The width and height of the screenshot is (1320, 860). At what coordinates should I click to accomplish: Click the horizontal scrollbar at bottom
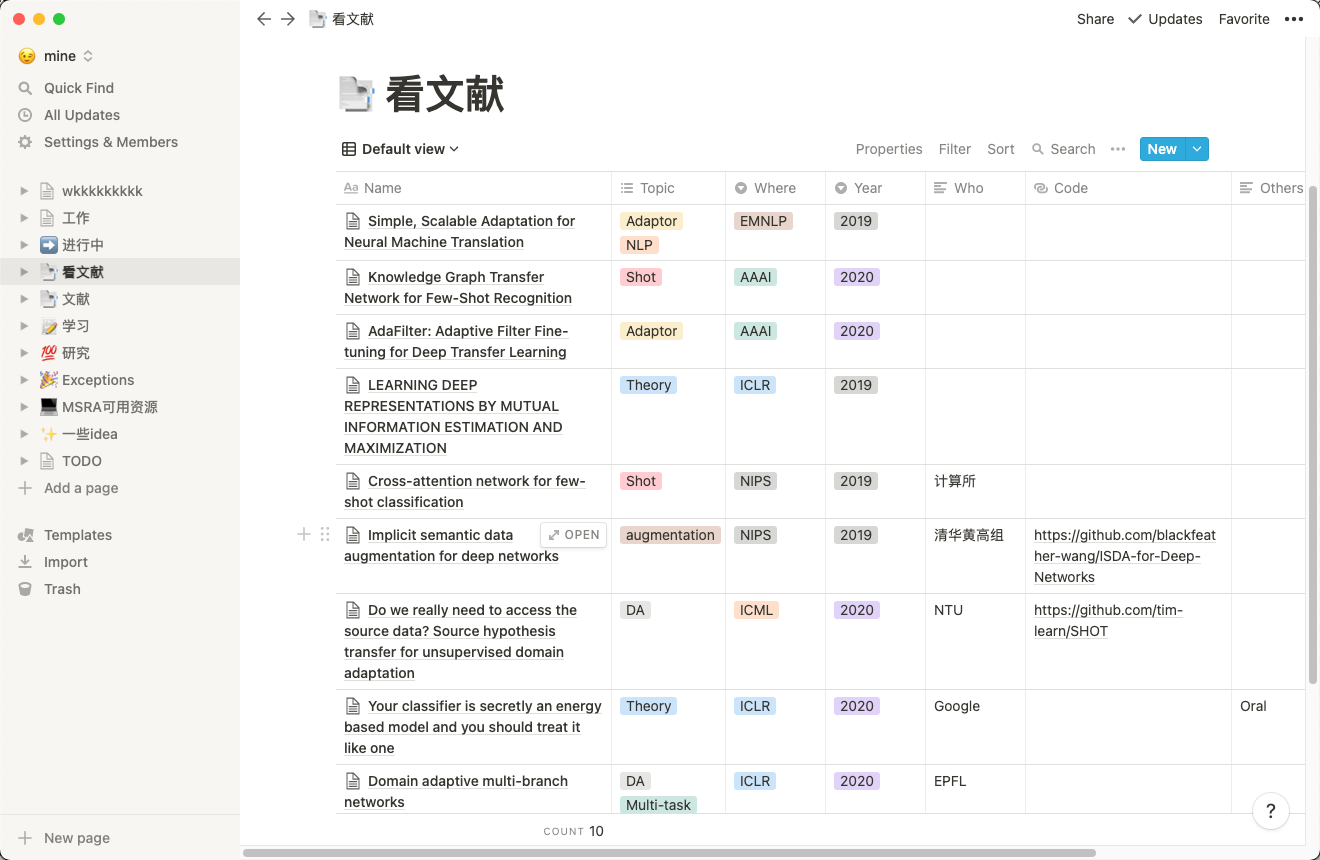pos(669,853)
